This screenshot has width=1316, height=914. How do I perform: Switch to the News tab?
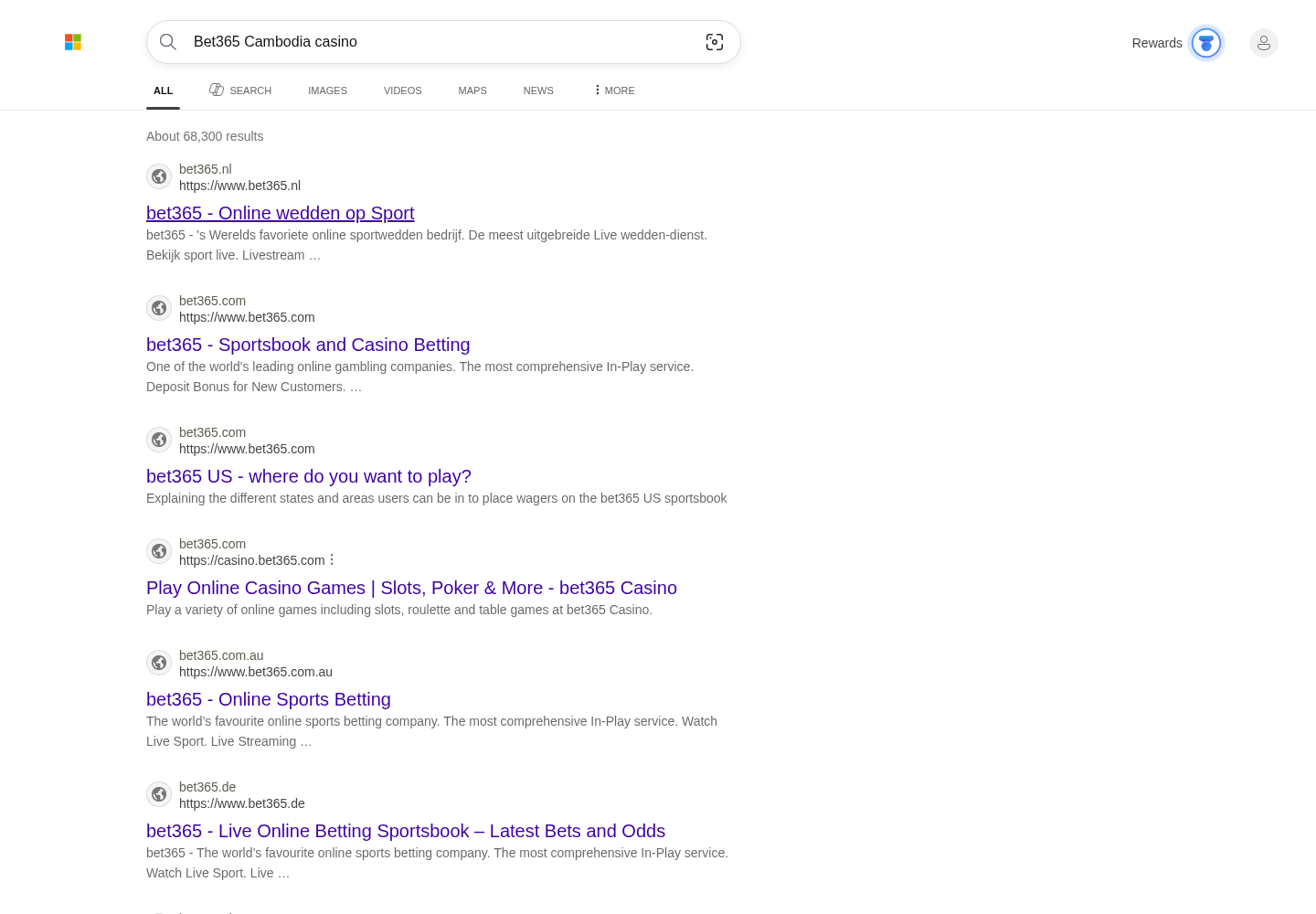point(538,90)
